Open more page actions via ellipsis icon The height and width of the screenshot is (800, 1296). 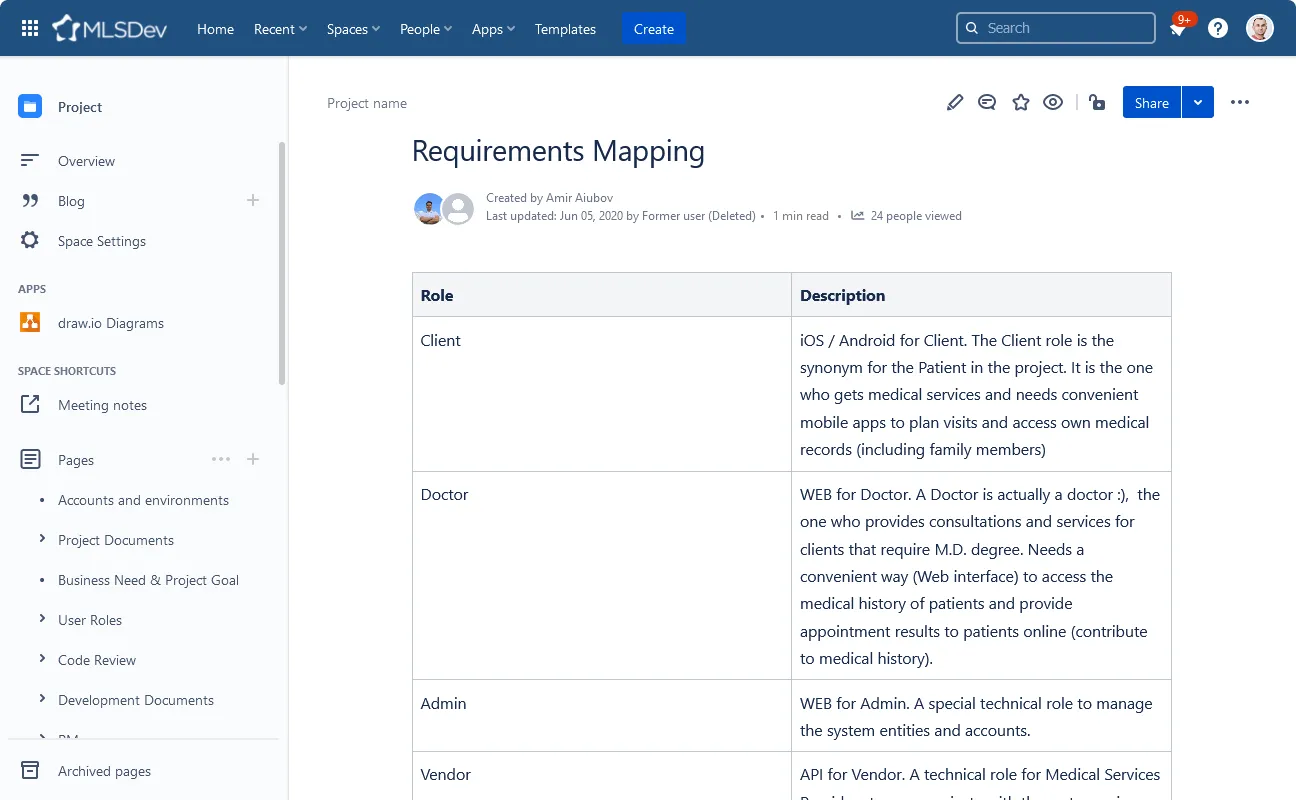[1240, 102]
